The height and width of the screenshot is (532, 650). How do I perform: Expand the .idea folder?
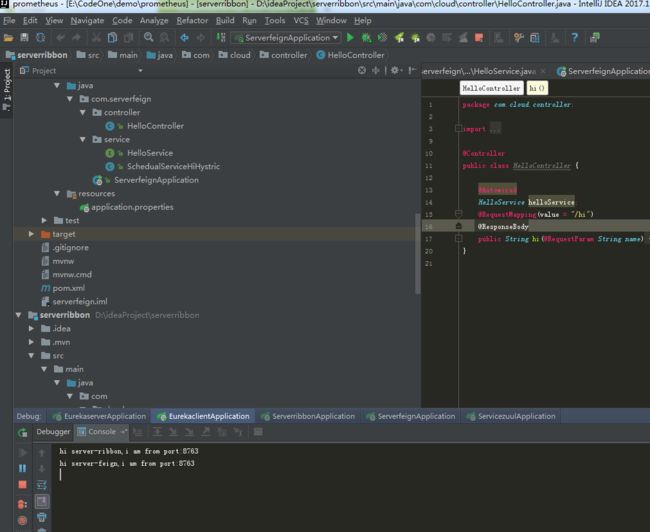click(x=31, y=329)
